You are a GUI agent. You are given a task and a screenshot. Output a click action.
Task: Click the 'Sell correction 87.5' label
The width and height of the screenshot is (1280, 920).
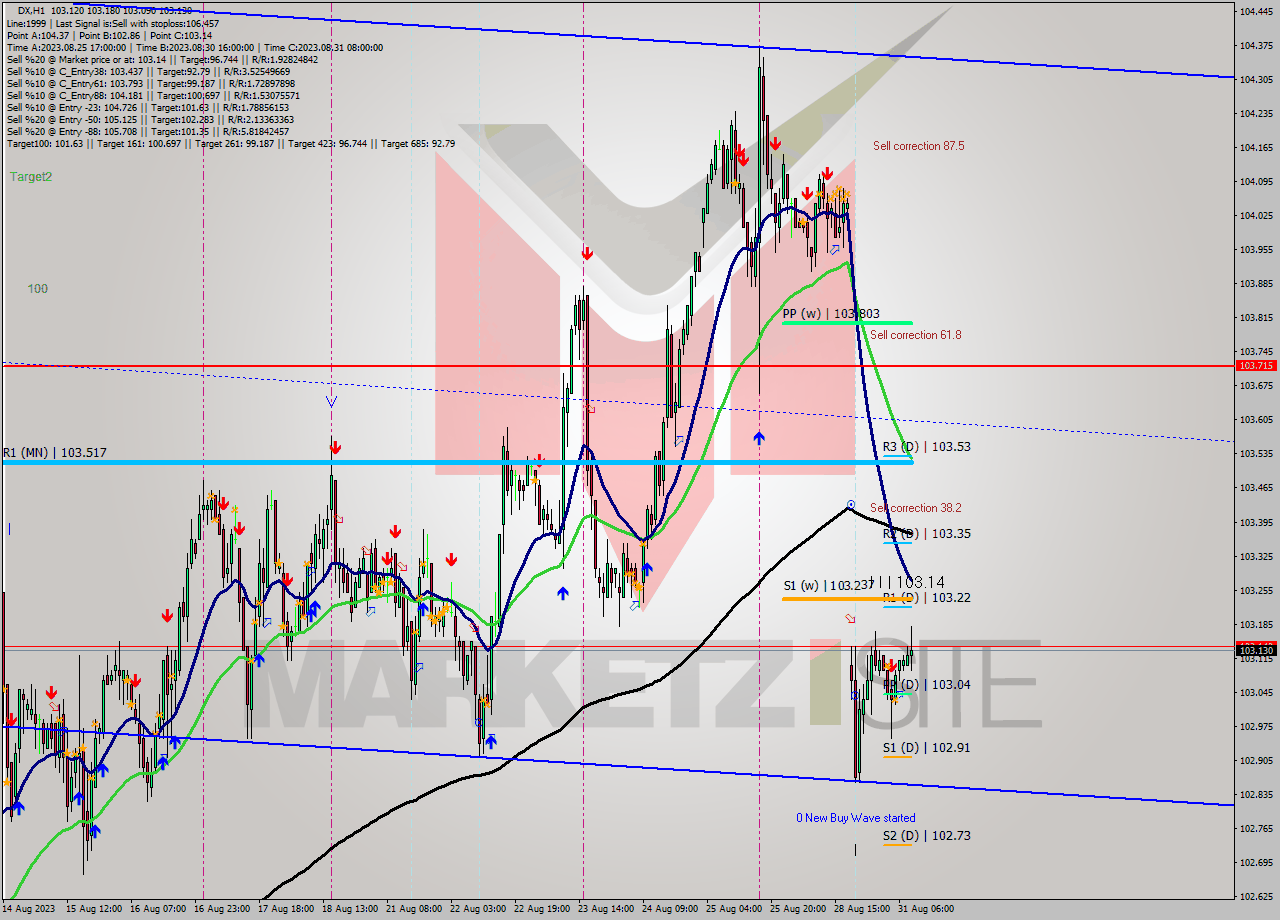pos(918,146)
